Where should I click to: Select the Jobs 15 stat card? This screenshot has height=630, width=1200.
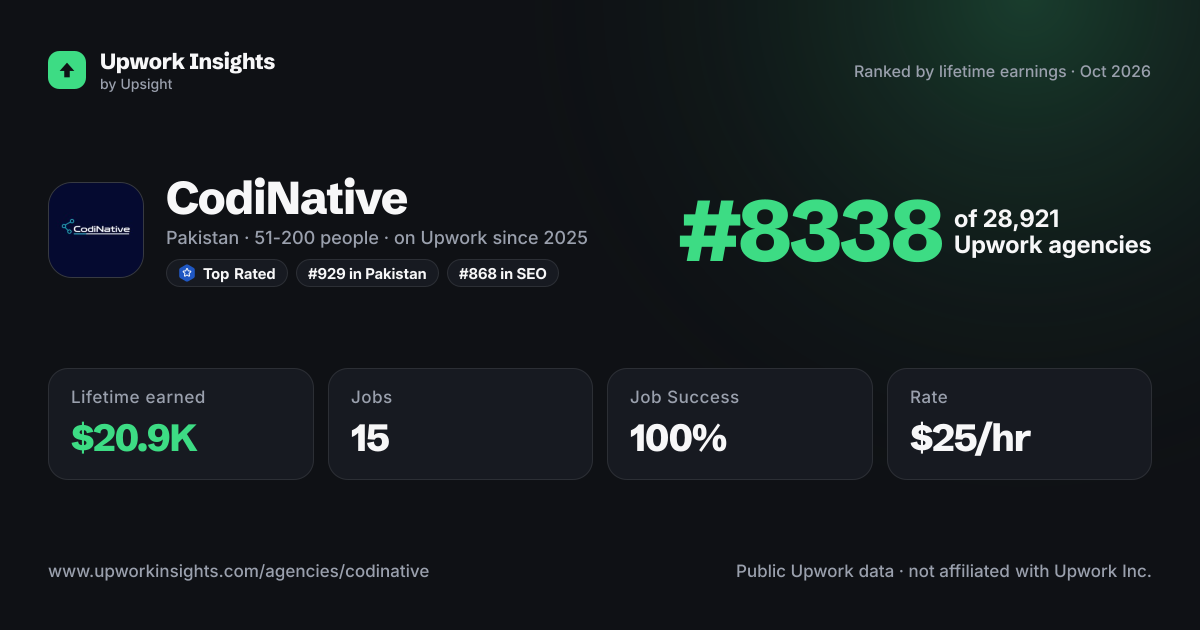pos(460,424)
